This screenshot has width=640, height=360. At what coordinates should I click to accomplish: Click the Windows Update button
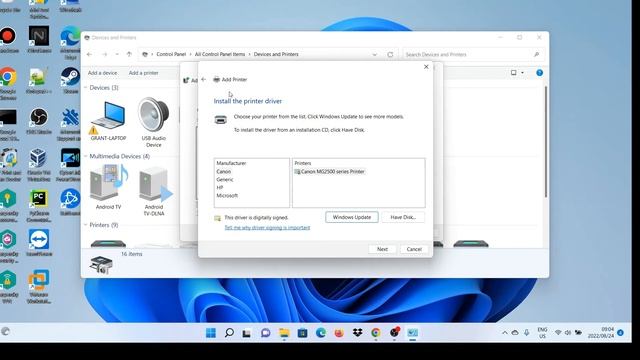(x=351, y=217)
